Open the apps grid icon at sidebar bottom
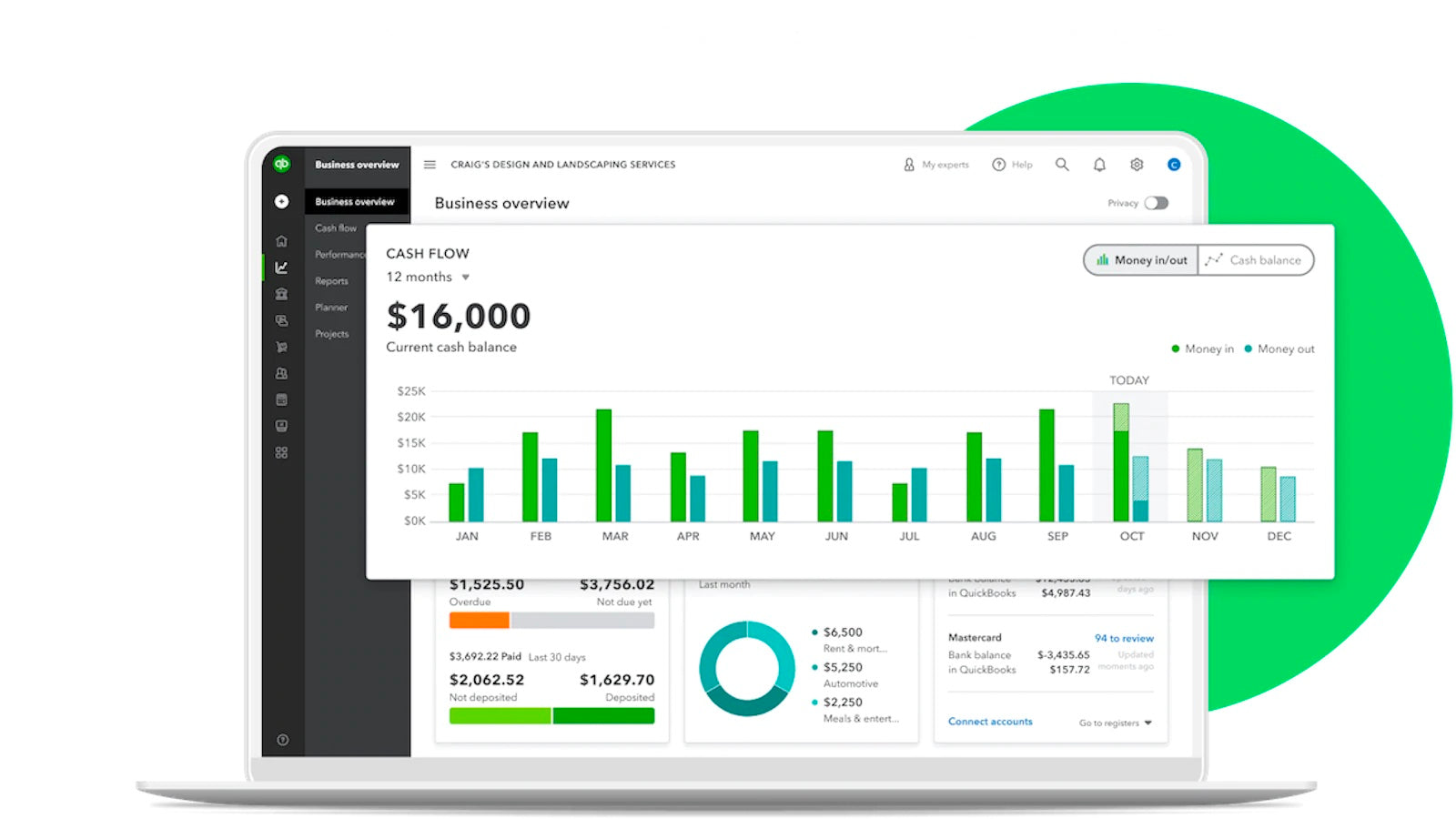1456x819 pixels. click(282, 452)
